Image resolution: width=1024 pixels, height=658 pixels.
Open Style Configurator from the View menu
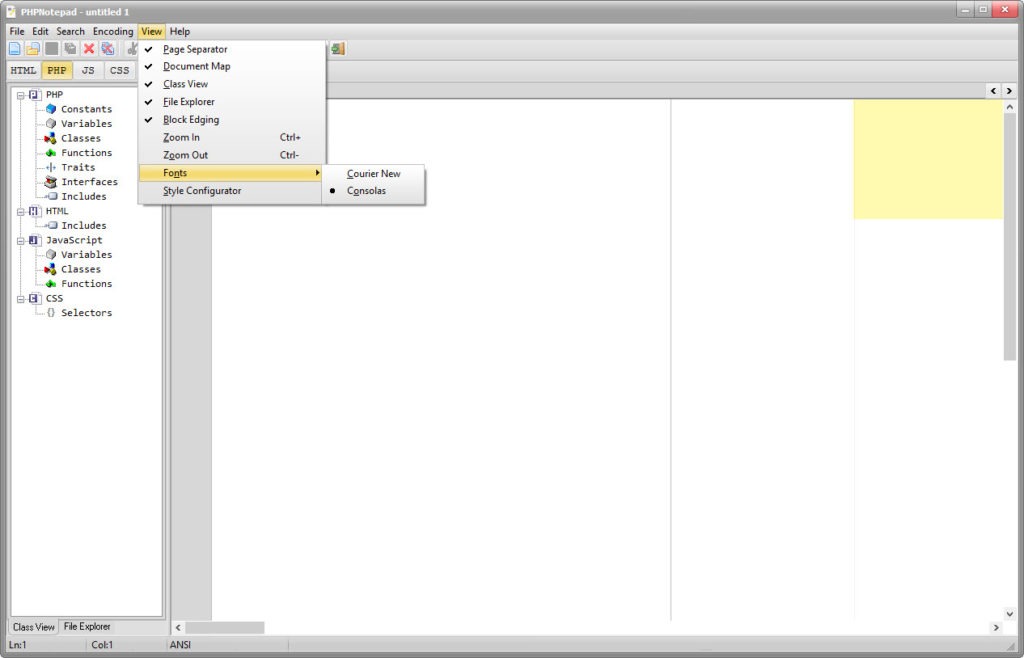point(232,191)
